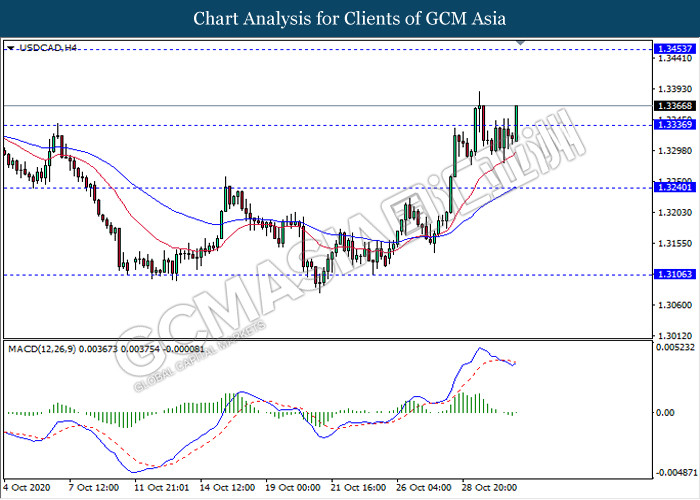Click the chart title banner text
Viewport: 700px width, 500px height.
point(349,18)
